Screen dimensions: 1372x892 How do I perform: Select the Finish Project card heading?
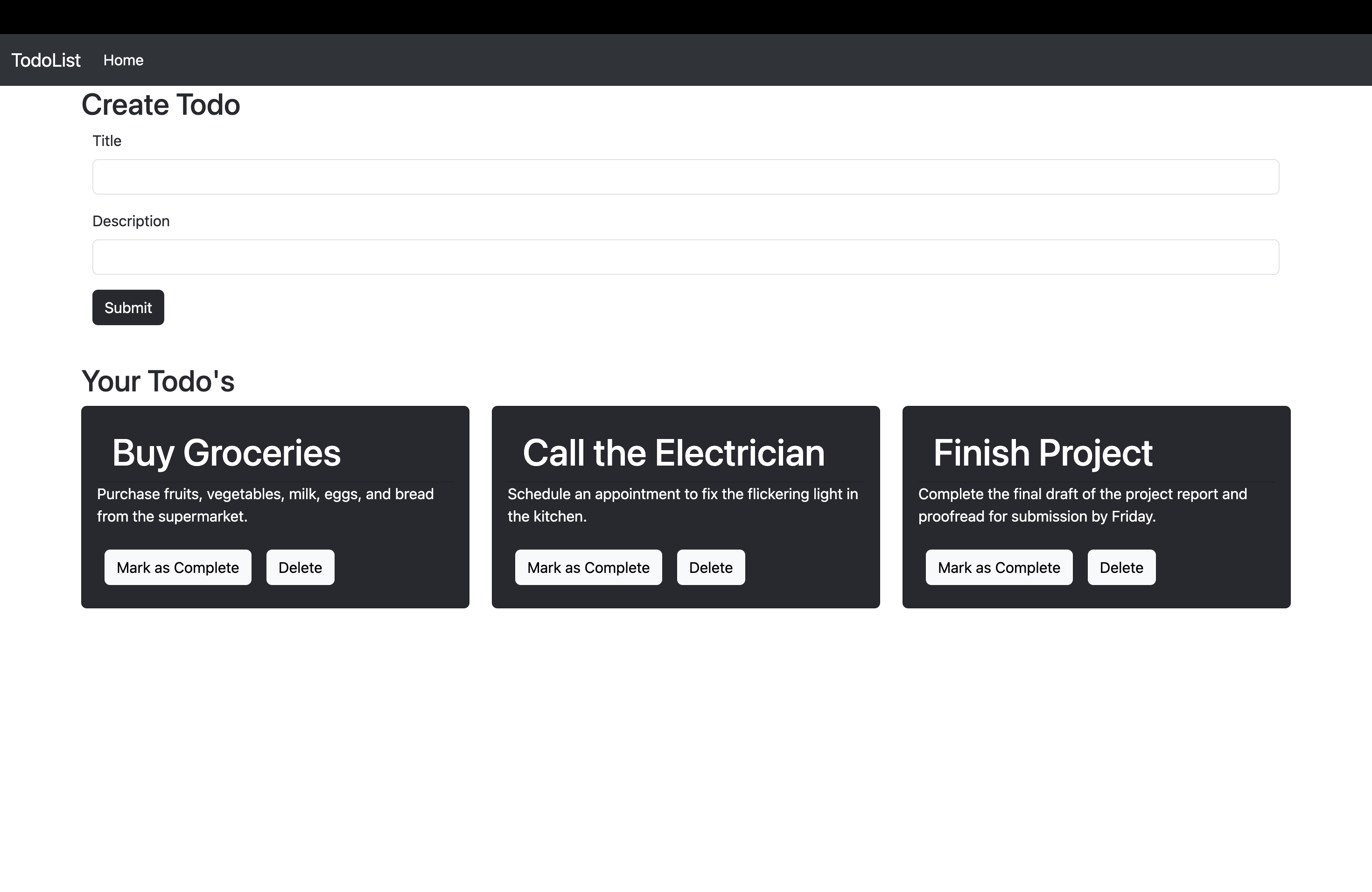[x=1043, y=453]
